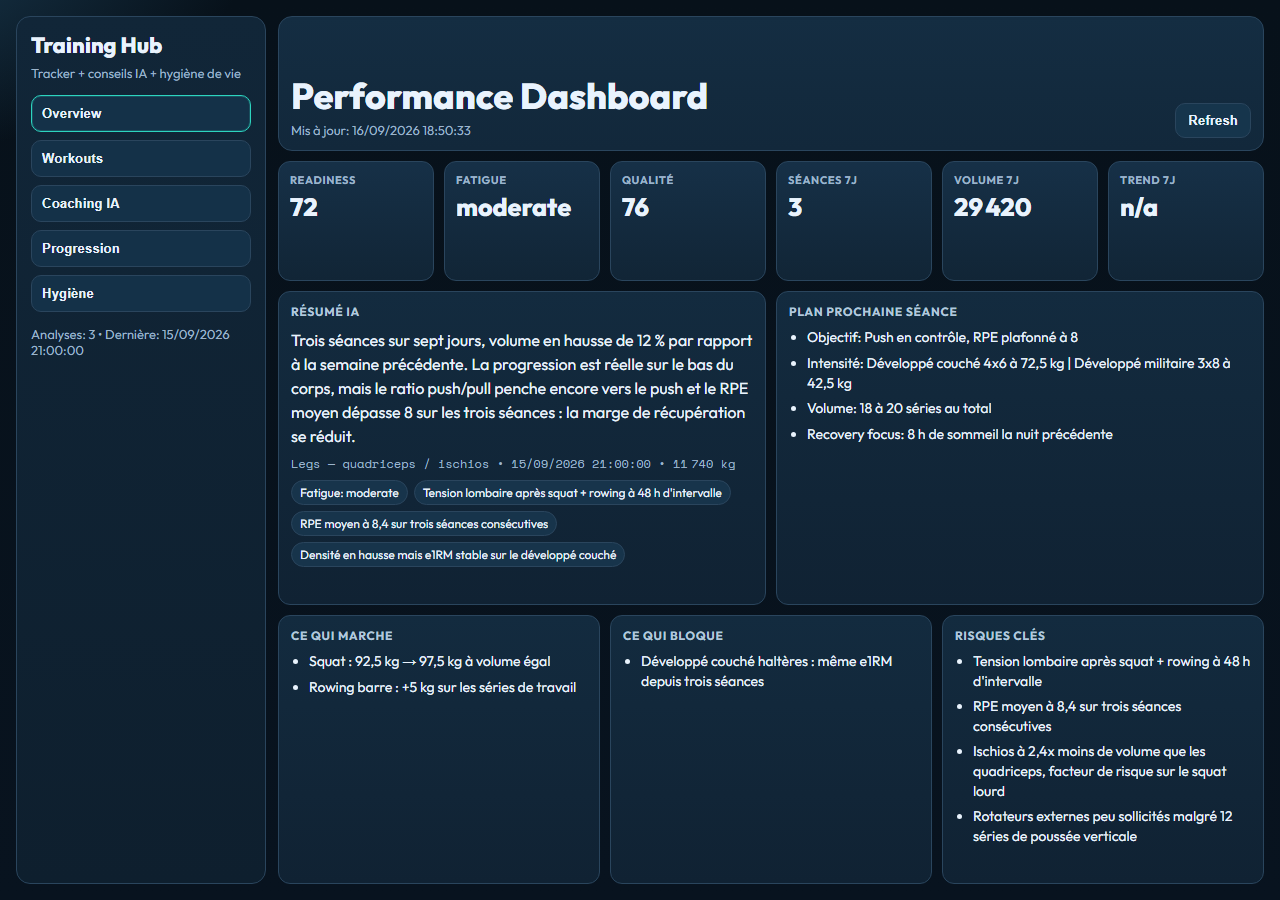The height and width of the screenshot is (900, 1280).
Task: Go to the Workouts section
Action: [x=141, y=158]
